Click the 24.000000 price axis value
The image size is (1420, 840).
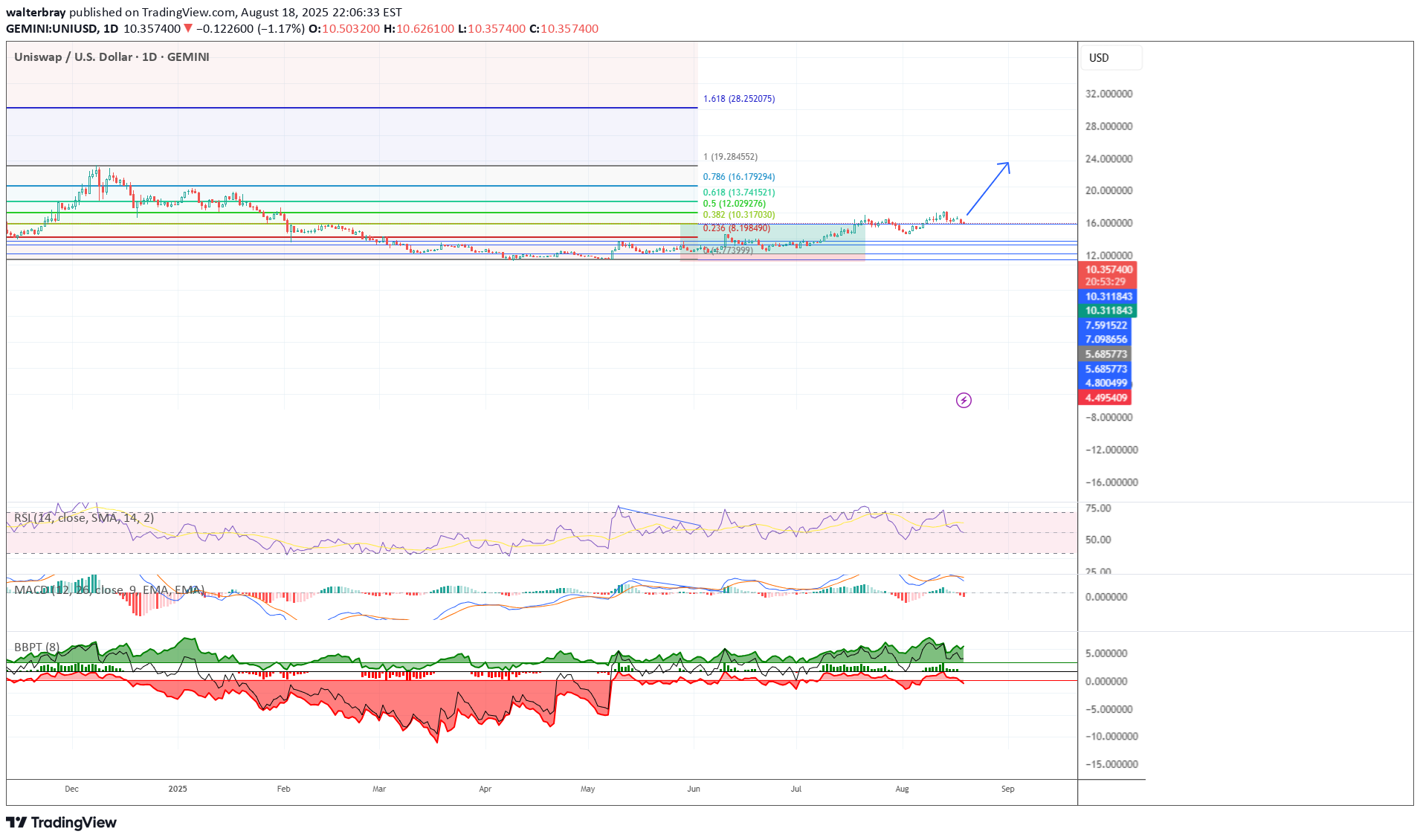pos(1108,159)
